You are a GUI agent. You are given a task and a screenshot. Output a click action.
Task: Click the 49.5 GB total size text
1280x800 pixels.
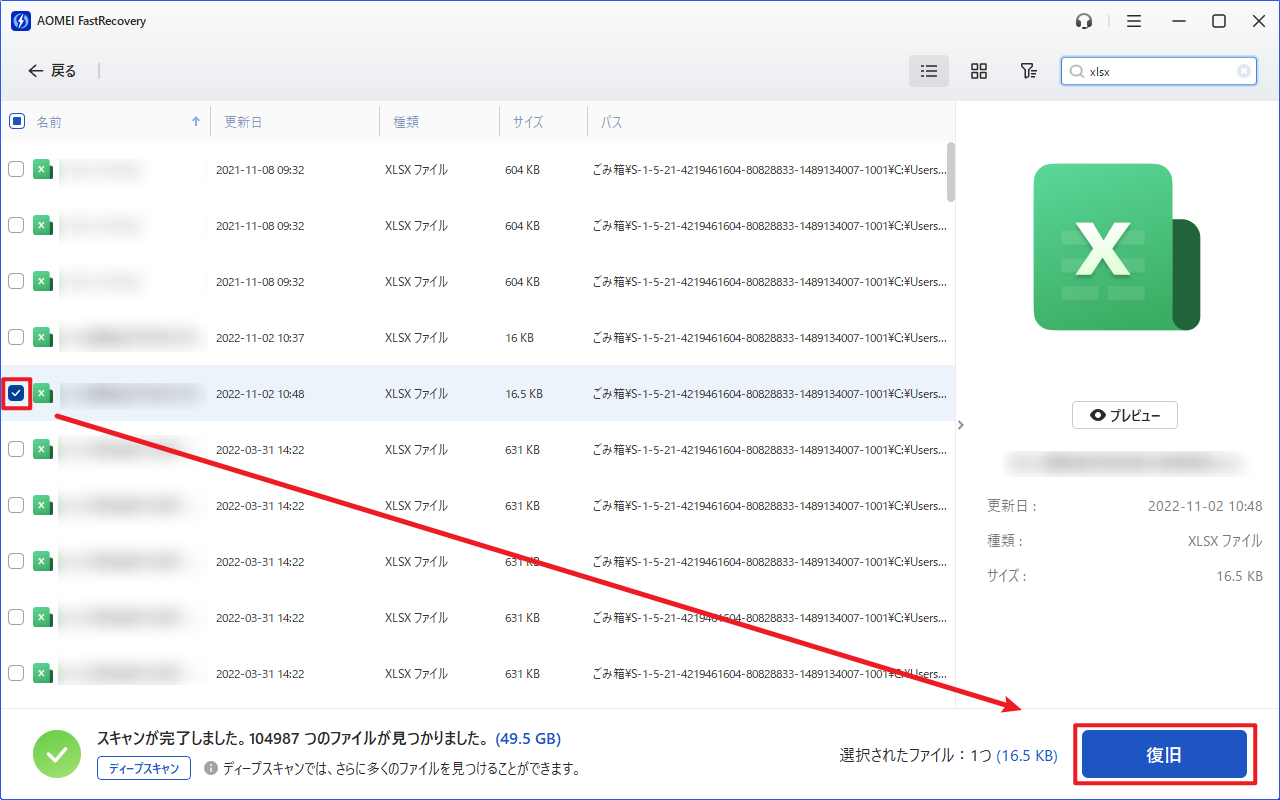pos(528,740)
